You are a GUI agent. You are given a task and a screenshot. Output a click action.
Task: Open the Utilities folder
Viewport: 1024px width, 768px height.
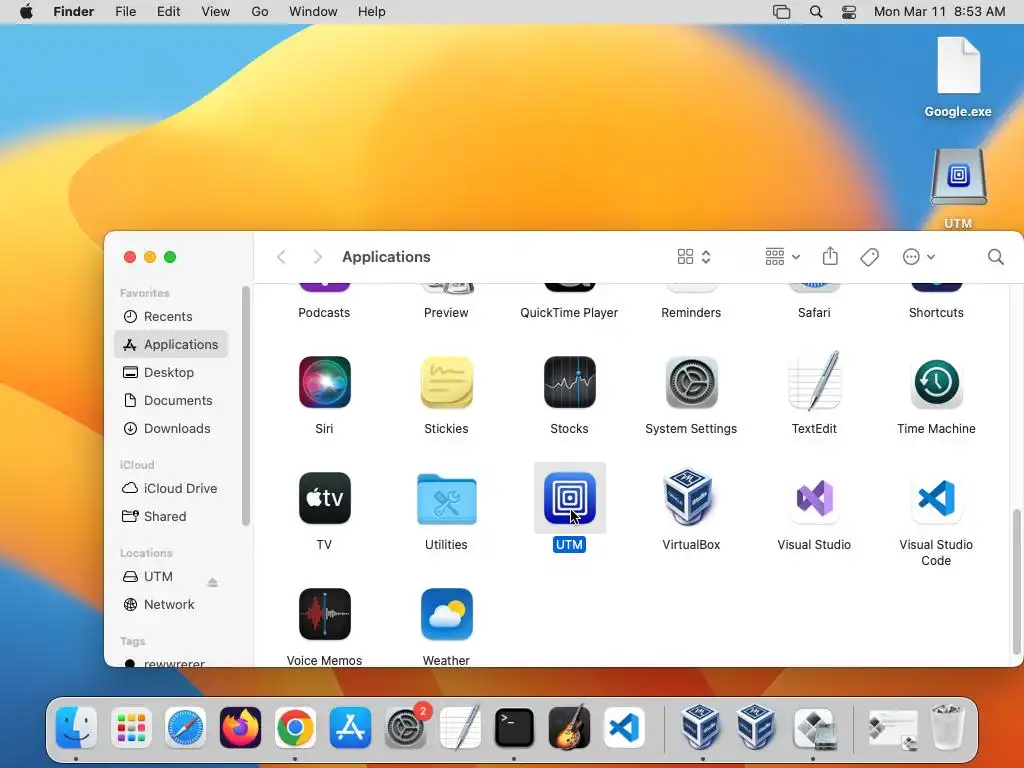[x=447, y=500]
